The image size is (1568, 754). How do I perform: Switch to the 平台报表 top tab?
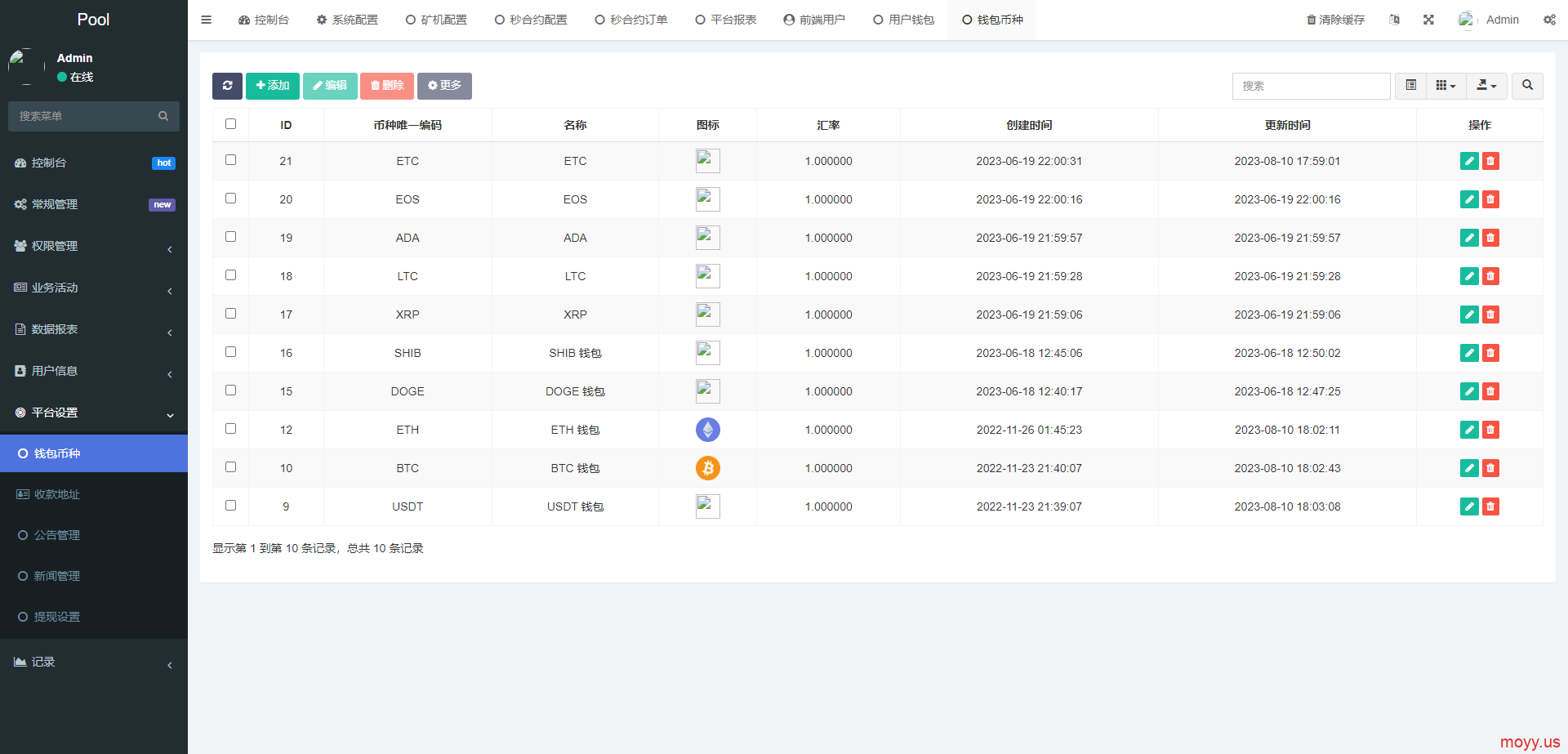[x=726, y=20]
